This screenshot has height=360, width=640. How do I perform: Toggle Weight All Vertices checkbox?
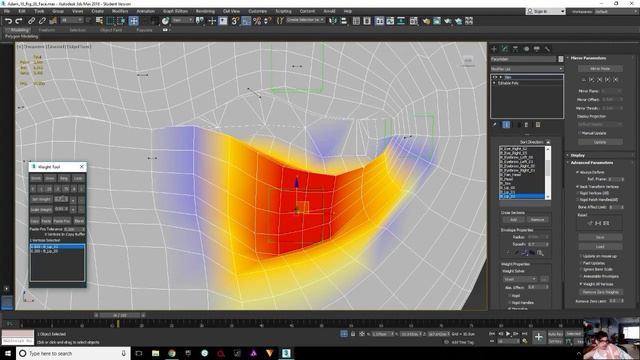581,284
